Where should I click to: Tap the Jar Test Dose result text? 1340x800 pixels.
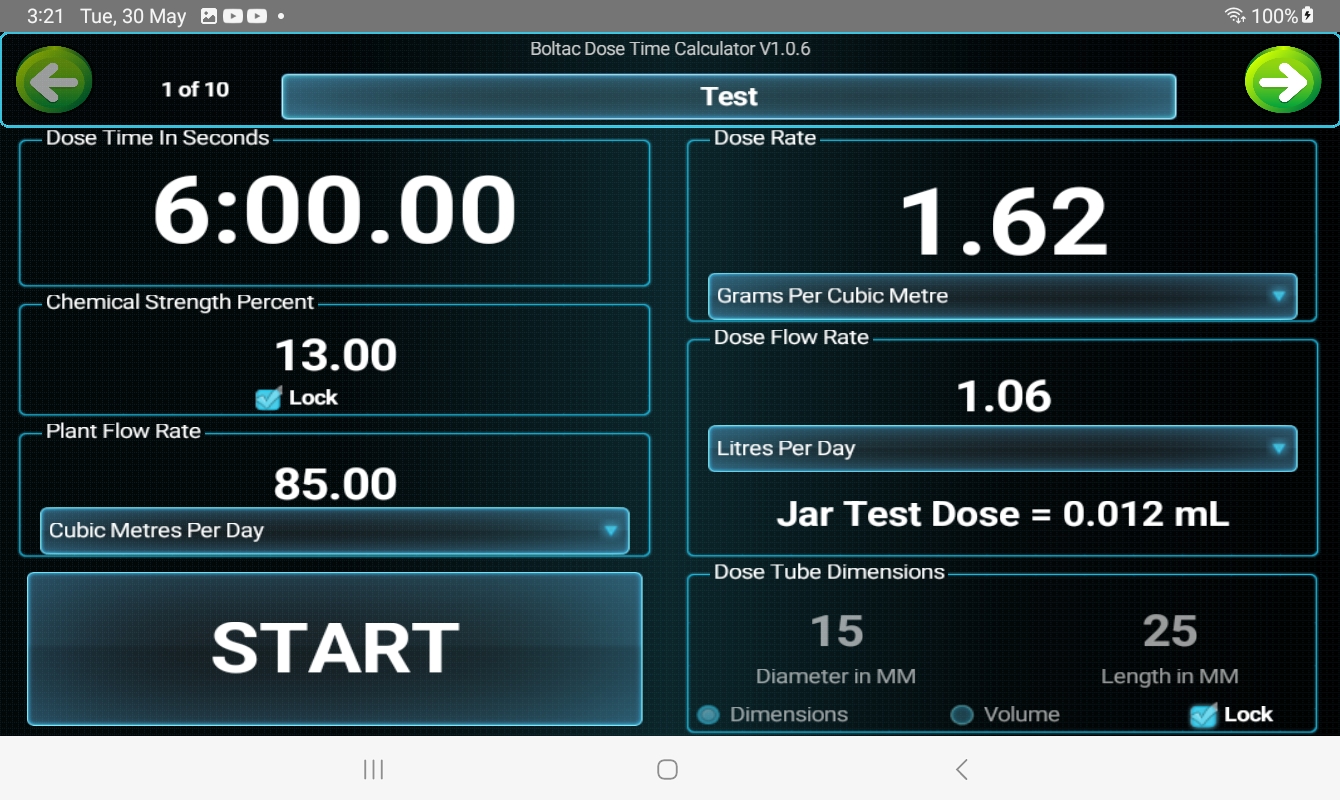pos(1003,514)
